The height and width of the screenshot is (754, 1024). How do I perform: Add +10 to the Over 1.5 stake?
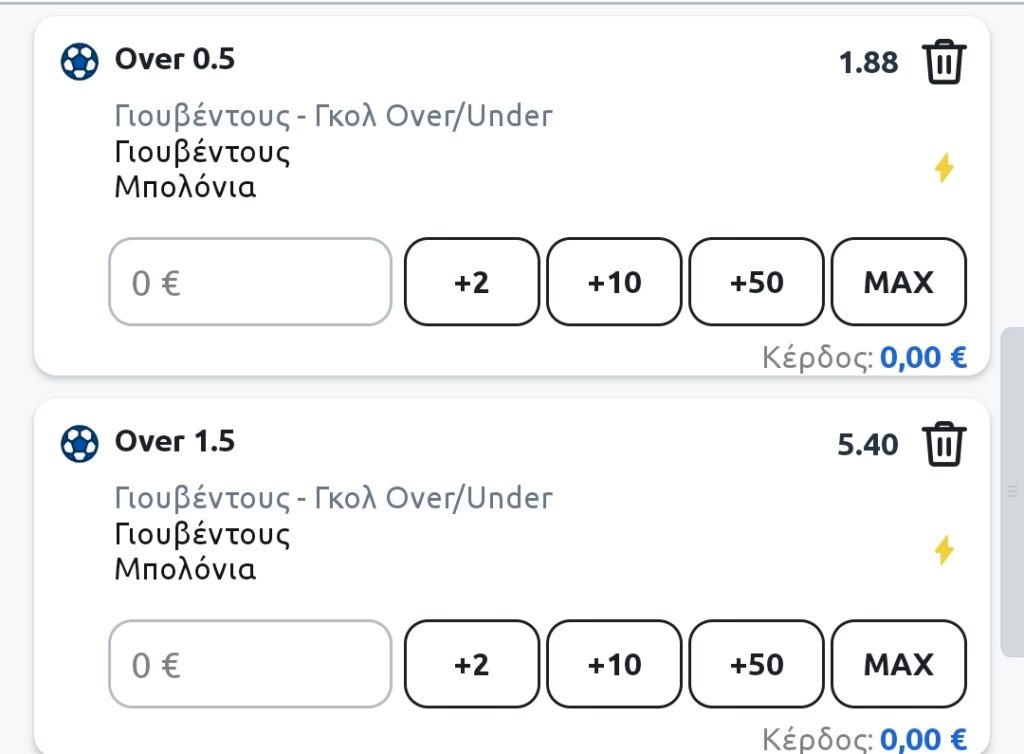coord(614,664)
